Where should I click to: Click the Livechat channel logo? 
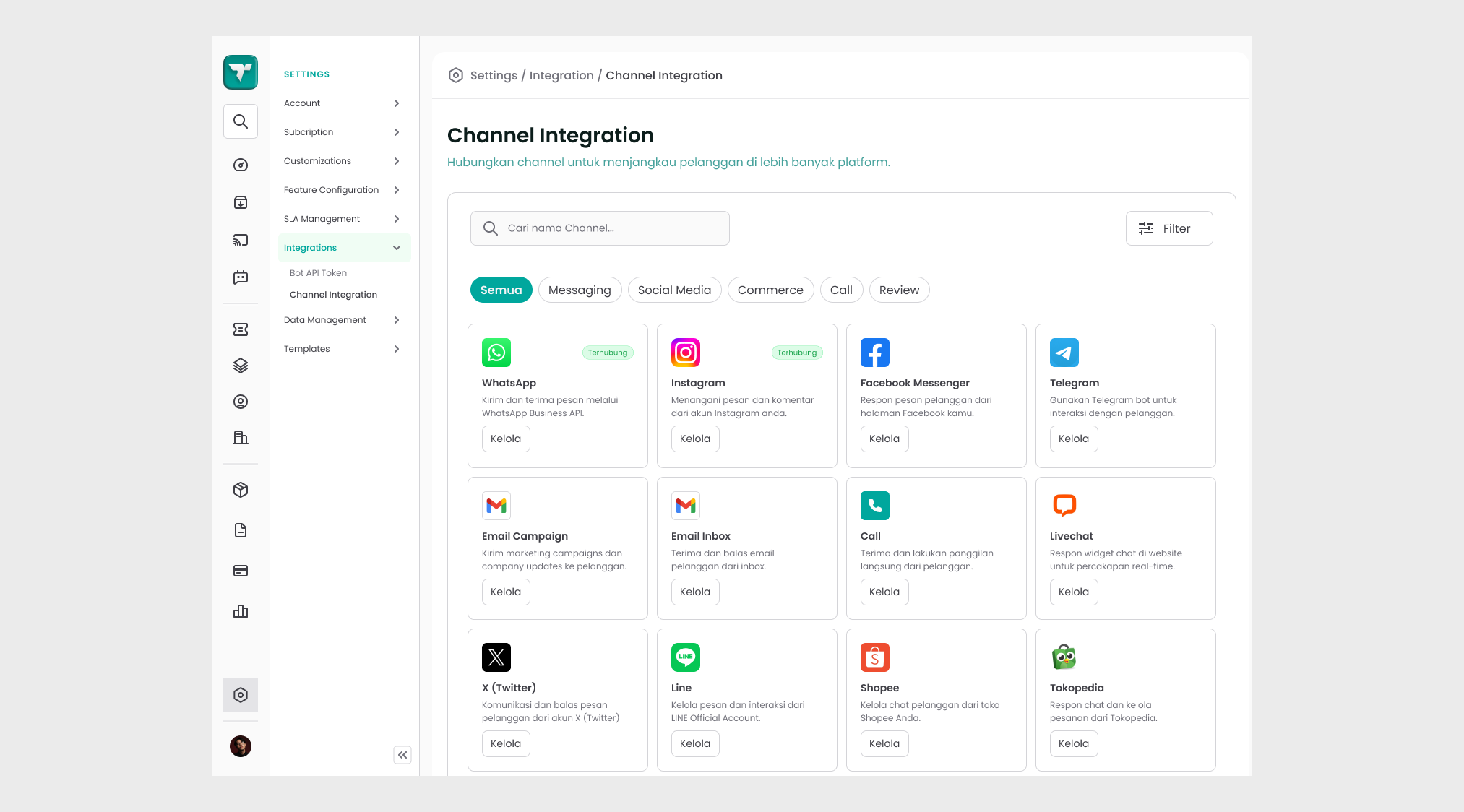(1064, 506)
